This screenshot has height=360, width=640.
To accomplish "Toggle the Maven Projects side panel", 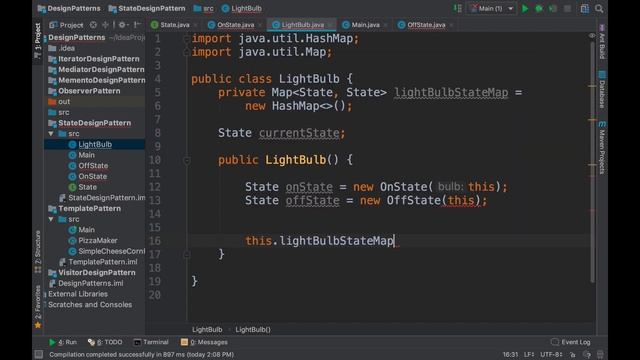I will coord(602,148).
